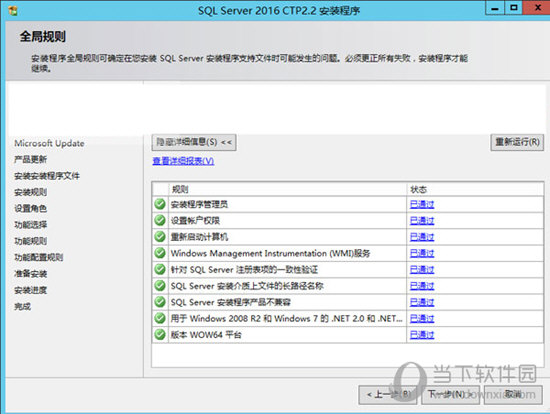Minimize the SQL Server setup window
This screenshot has height=414, width=550.
coord(495,8)
